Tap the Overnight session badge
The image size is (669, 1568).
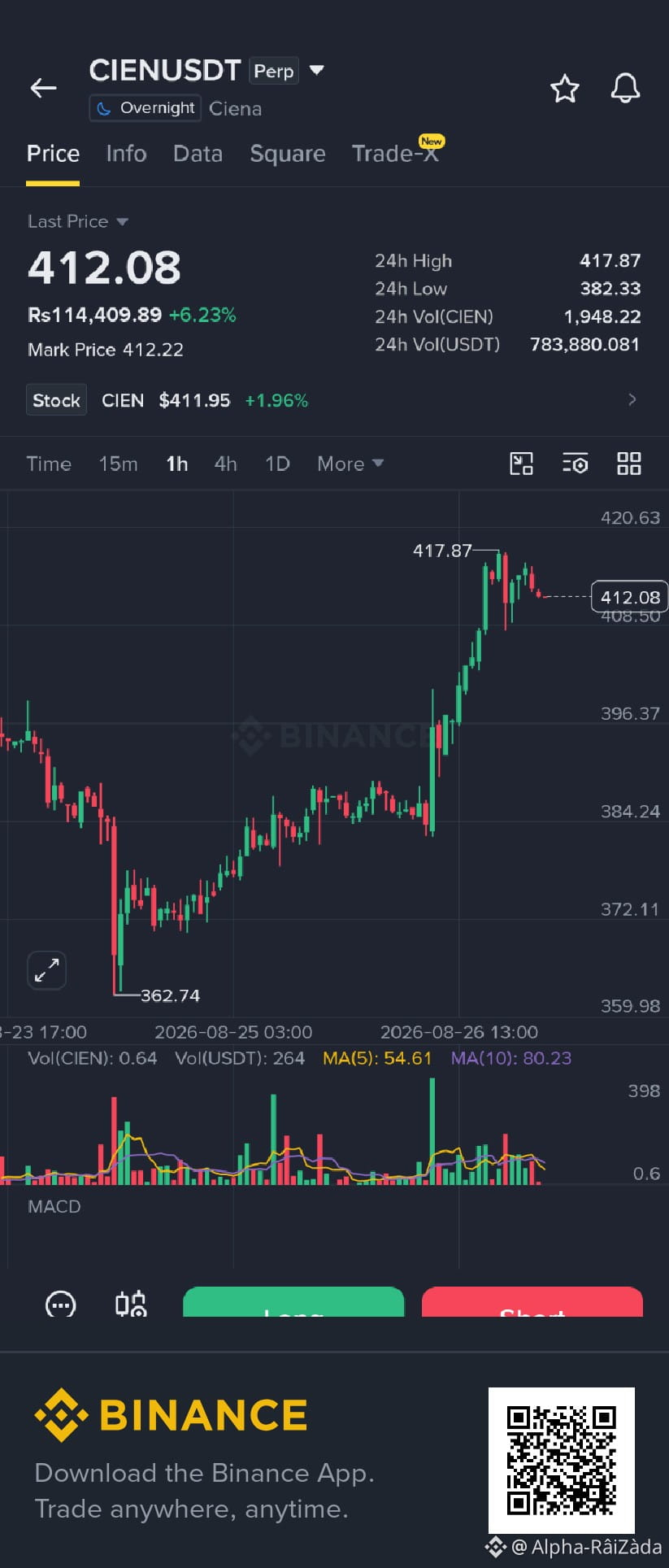(x=146, y=108)
